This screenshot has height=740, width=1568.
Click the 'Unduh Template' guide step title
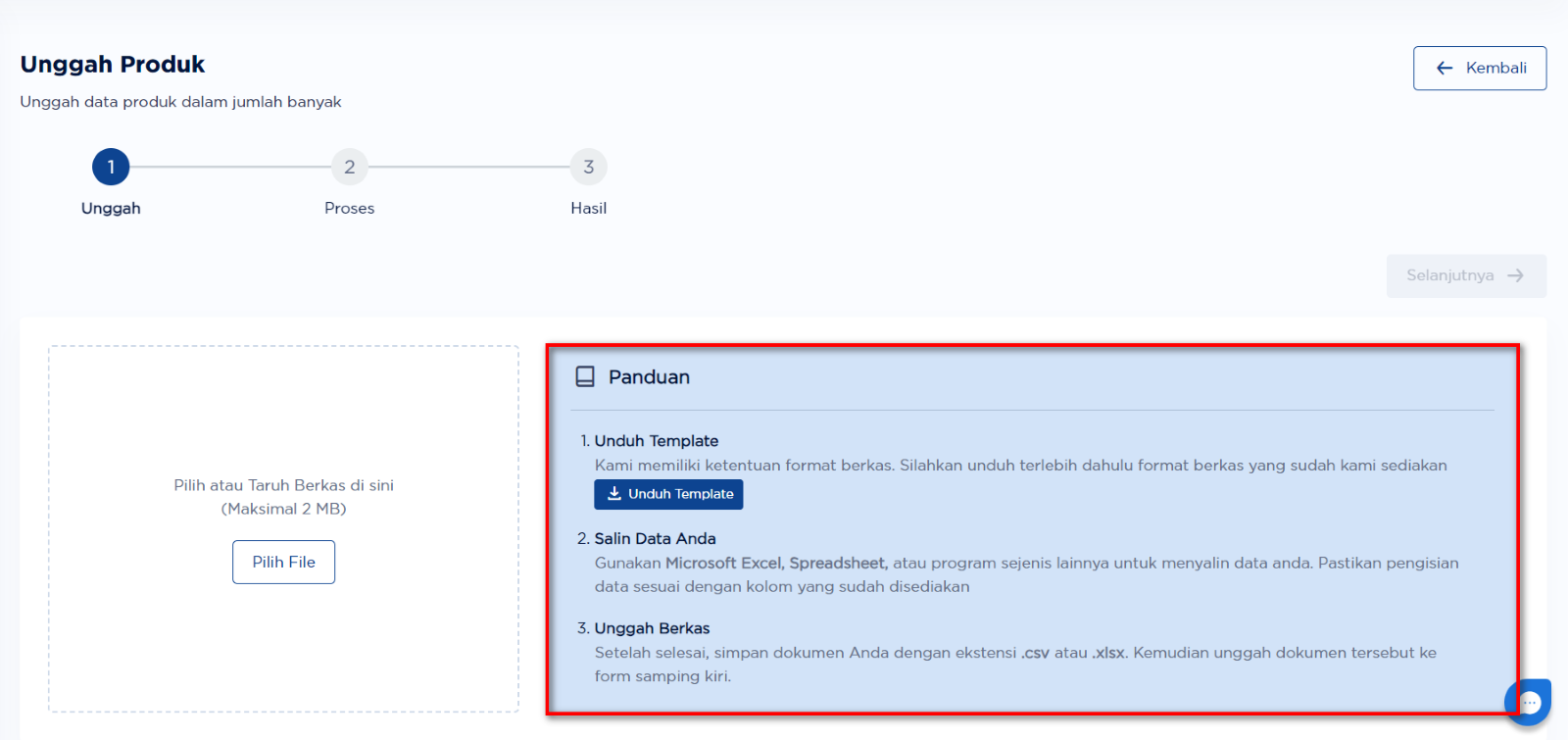click(657, 441)
